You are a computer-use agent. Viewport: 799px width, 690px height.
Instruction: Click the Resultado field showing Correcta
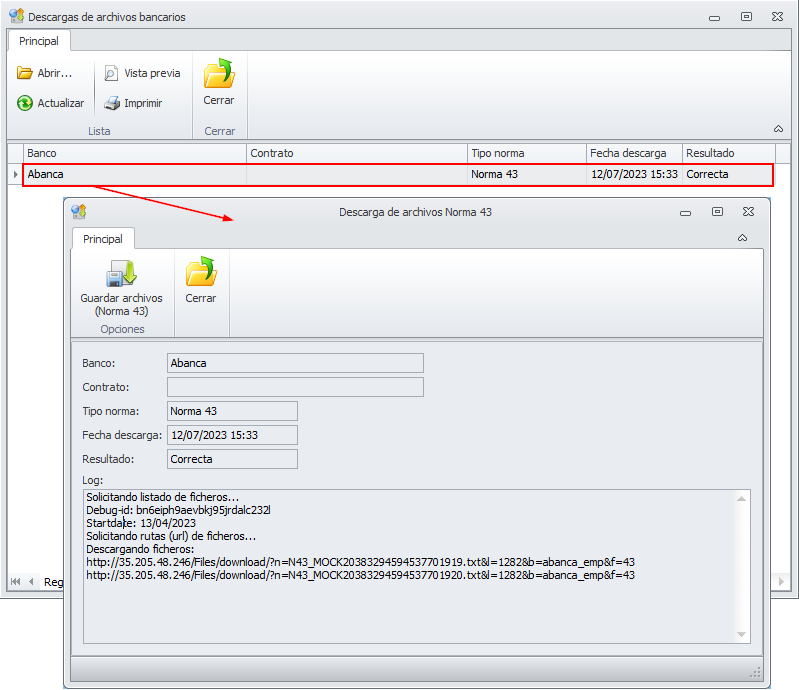[x=232, y=459]
